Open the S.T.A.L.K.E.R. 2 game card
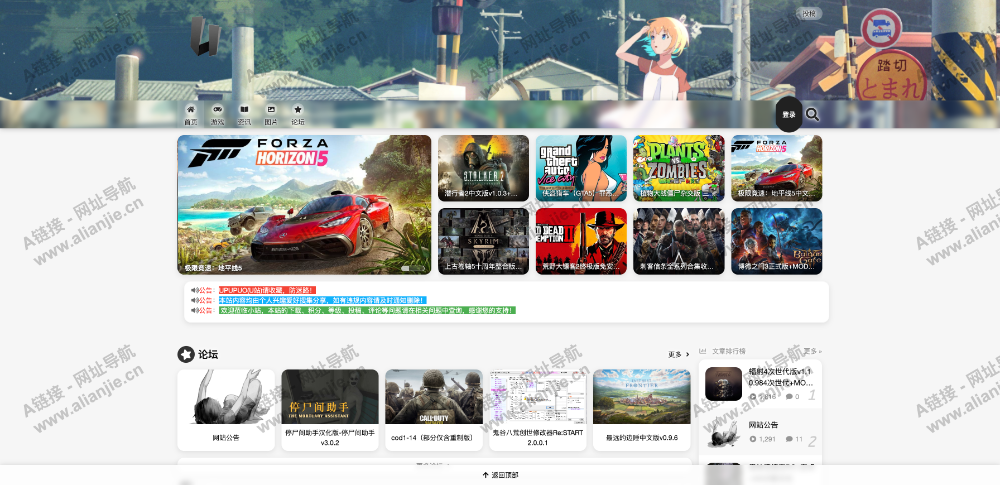The height and width of the screenshot is (485, 1000). click(483, 168)
